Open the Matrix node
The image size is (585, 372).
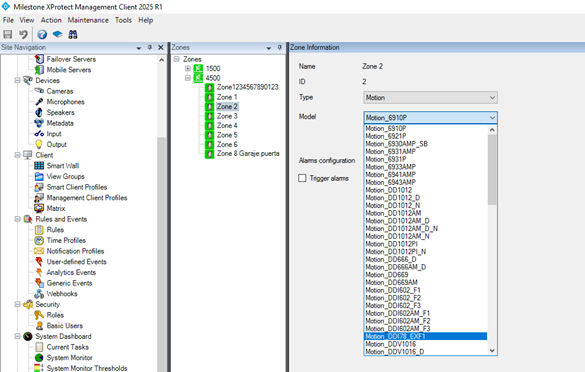pos(56,208)
